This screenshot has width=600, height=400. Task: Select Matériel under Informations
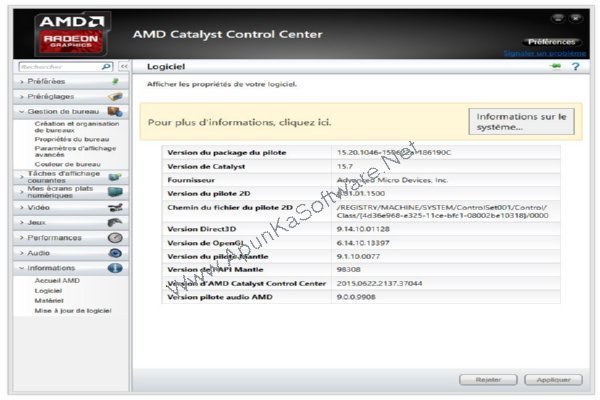tap(49, 301)
